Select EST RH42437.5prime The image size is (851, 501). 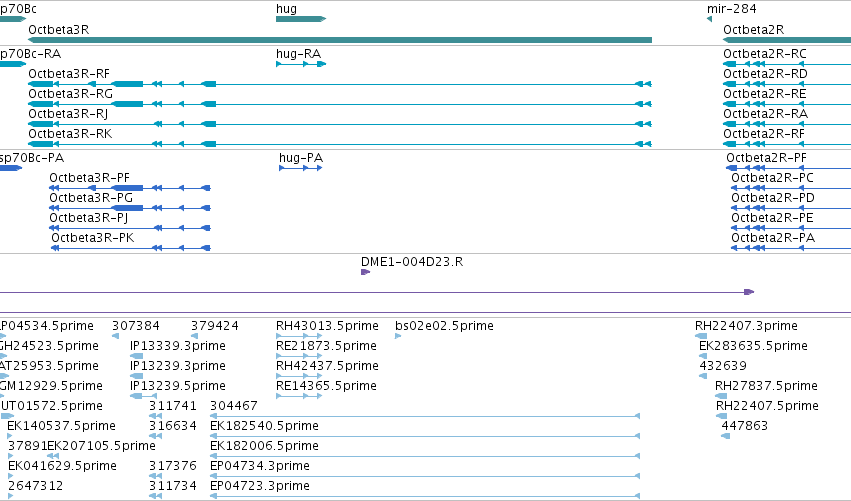click(327, 366)
